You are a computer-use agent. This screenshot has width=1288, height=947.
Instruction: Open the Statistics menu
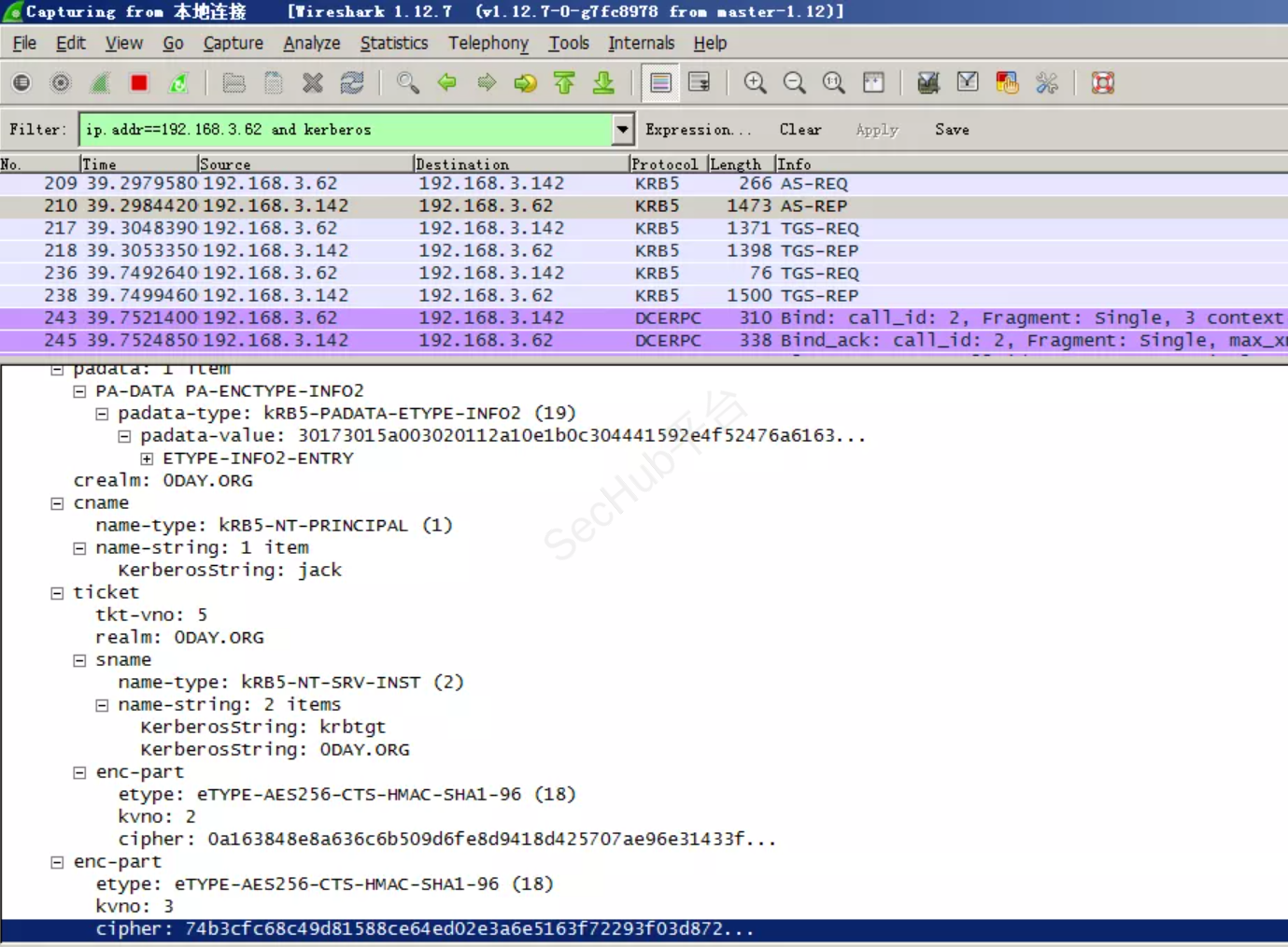(393, 43)
